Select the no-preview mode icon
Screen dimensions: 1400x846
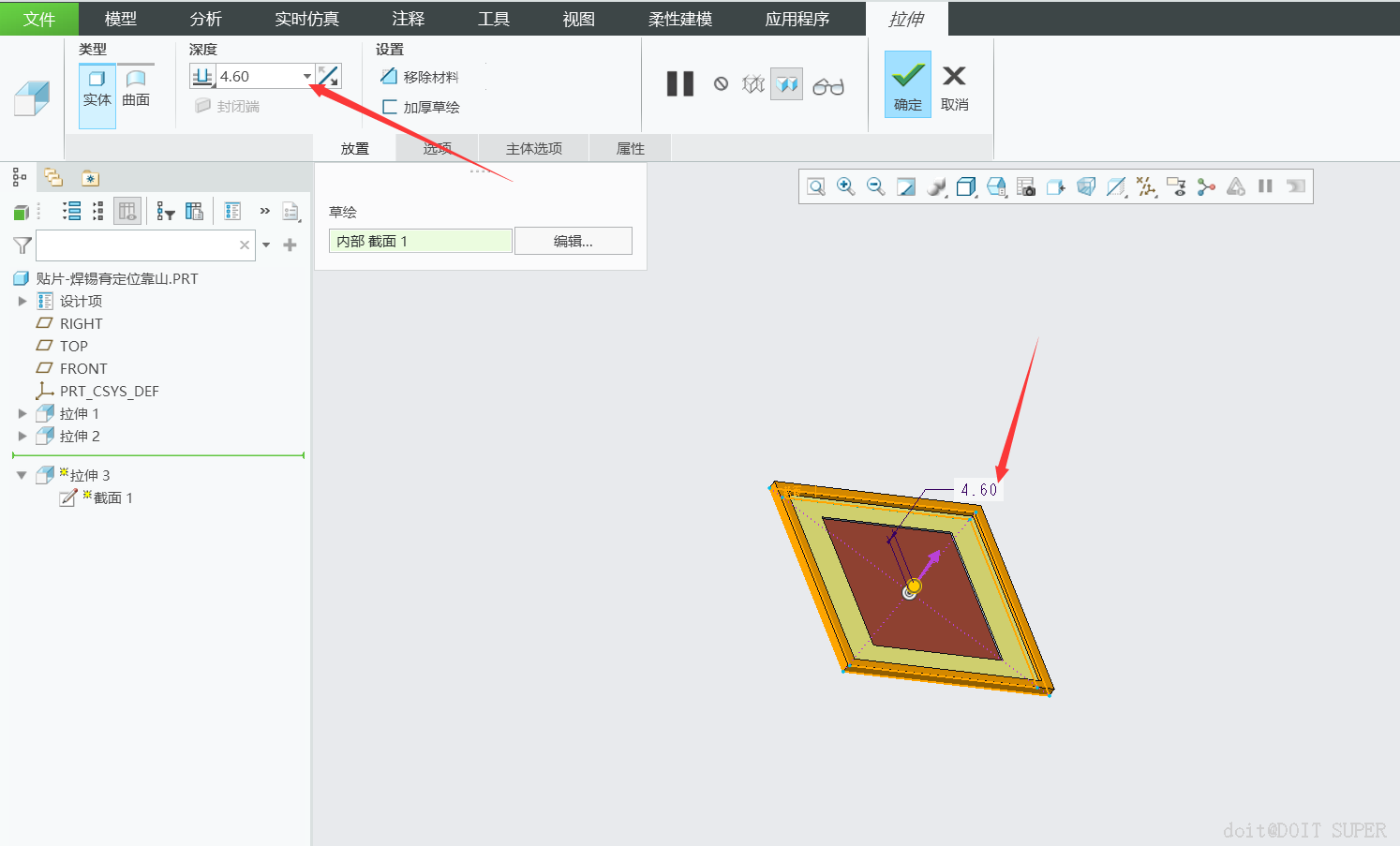pyautogui.click(x=721, y=84)
